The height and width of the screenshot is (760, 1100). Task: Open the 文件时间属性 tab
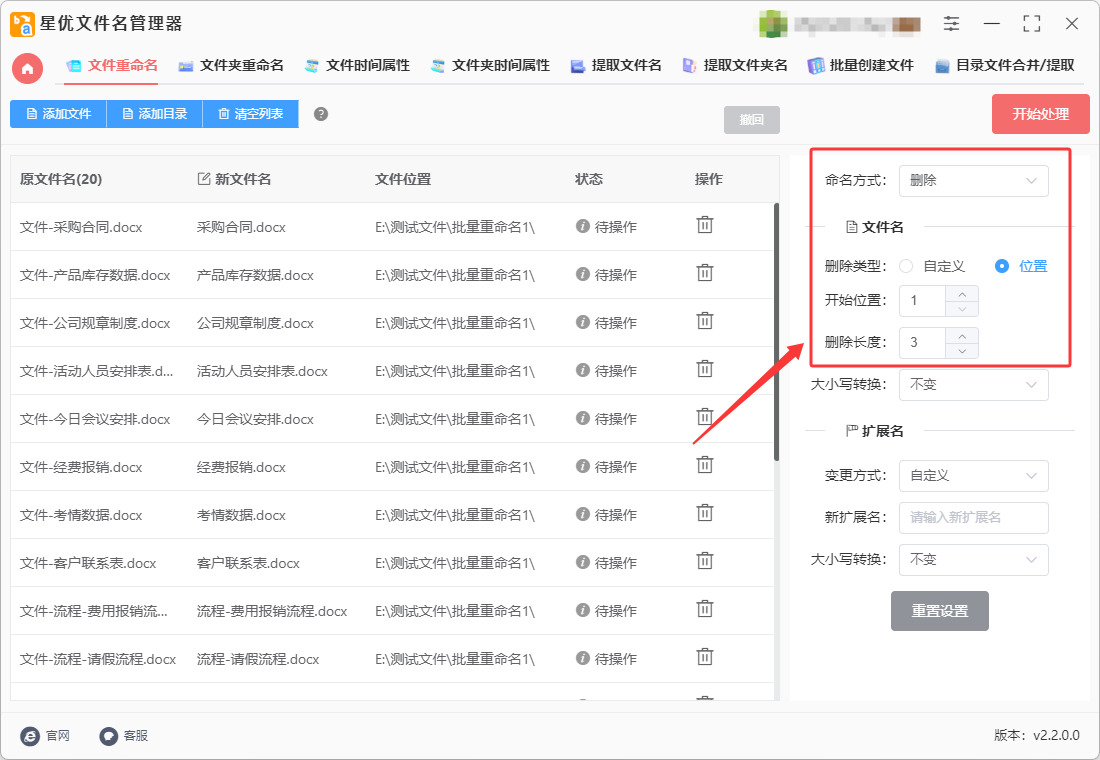pos(357,66)
